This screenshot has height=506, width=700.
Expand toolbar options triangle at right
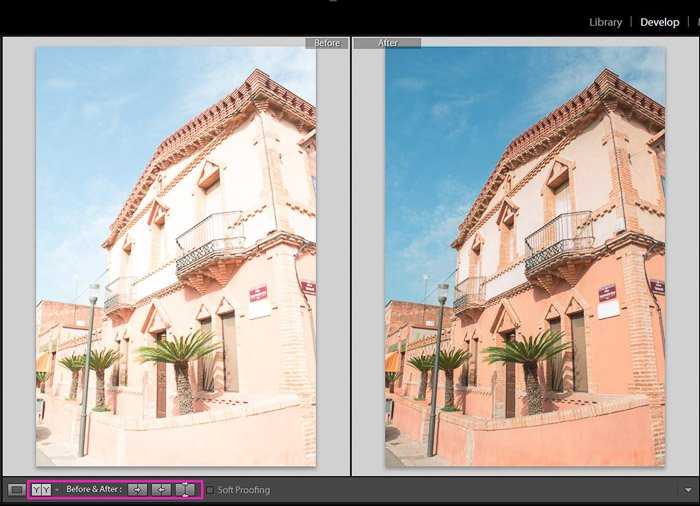point(688,490)
